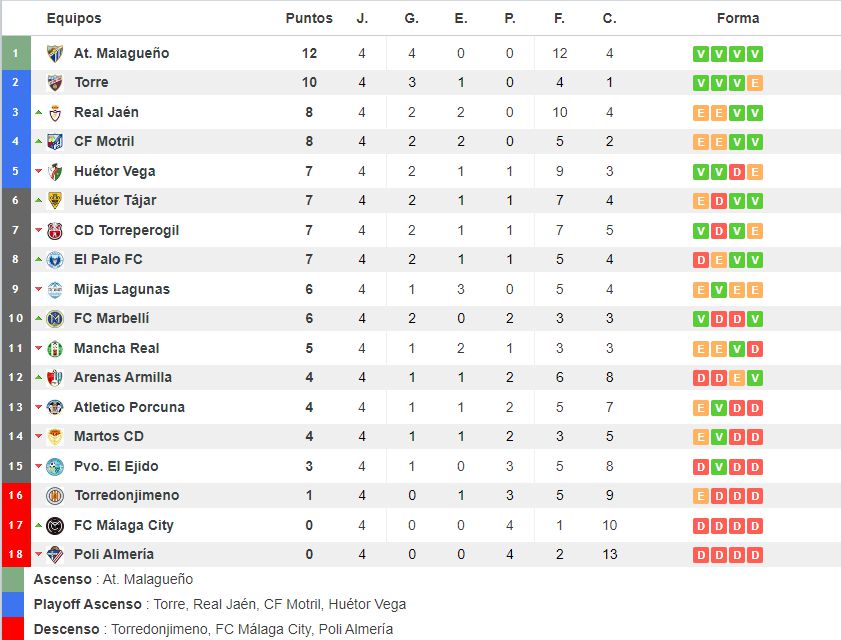Click the Poli Almería crest icon
Viewport: 841px width, 640px height.
point(55,555)
